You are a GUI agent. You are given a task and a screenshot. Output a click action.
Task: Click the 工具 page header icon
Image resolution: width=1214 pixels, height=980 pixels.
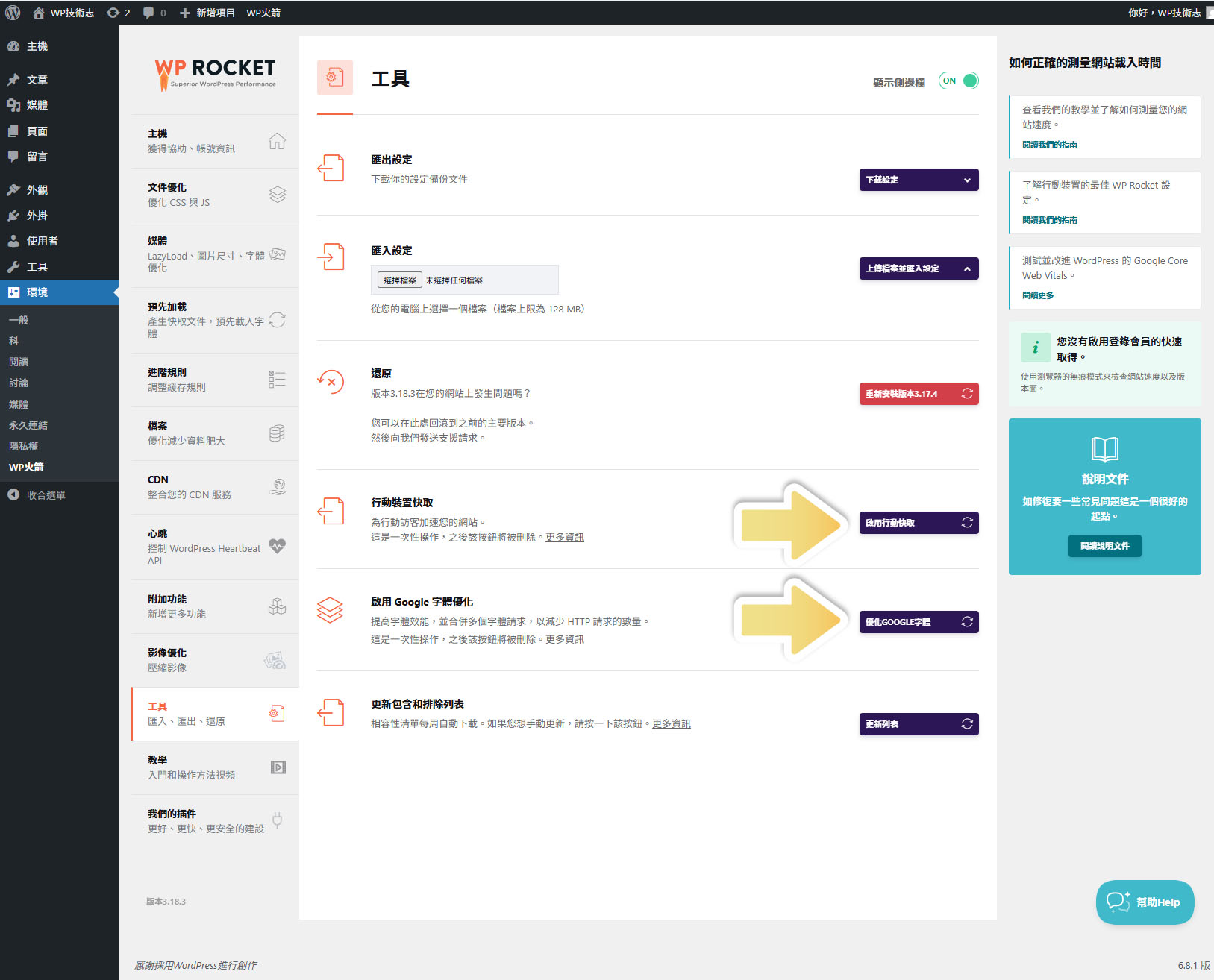(335, 78)
